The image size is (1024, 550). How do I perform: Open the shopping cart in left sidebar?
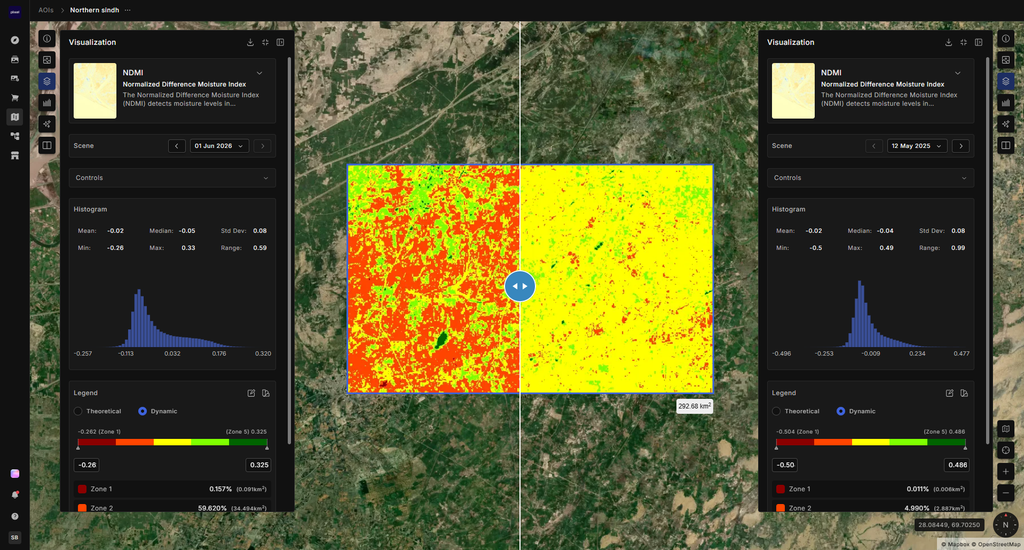point(14,98)
